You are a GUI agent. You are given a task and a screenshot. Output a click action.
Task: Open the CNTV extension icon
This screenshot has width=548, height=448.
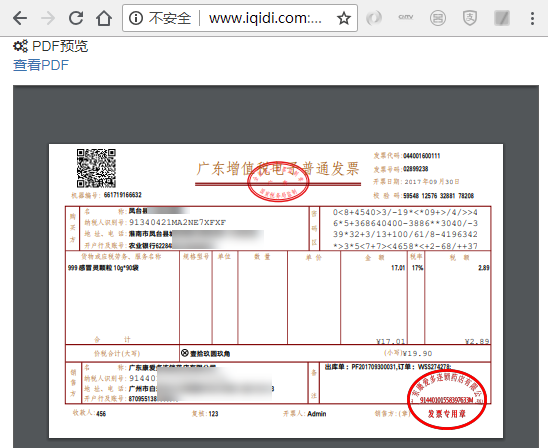tap(405, 17)
